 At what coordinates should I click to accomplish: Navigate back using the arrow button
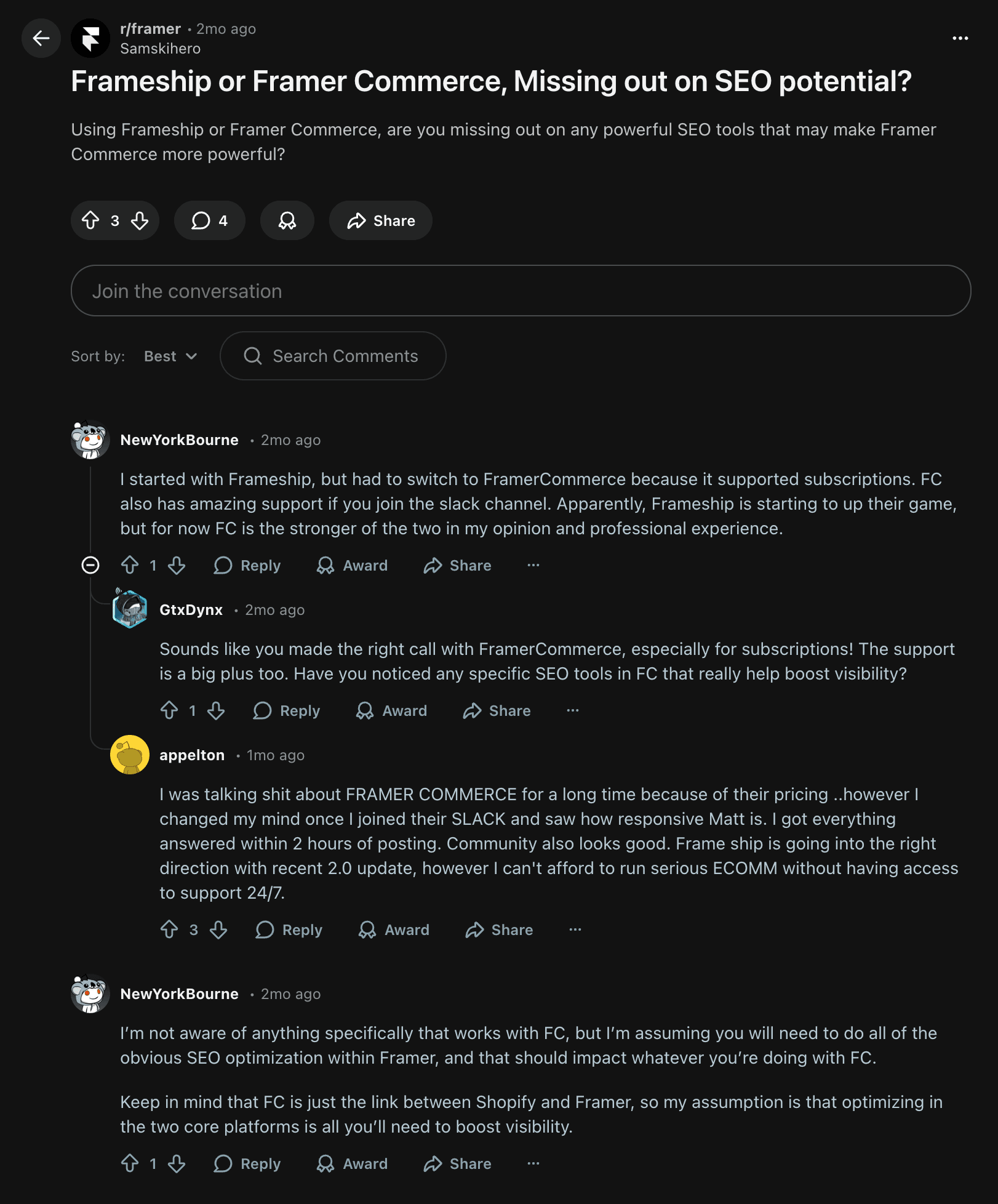click(41, 39)
